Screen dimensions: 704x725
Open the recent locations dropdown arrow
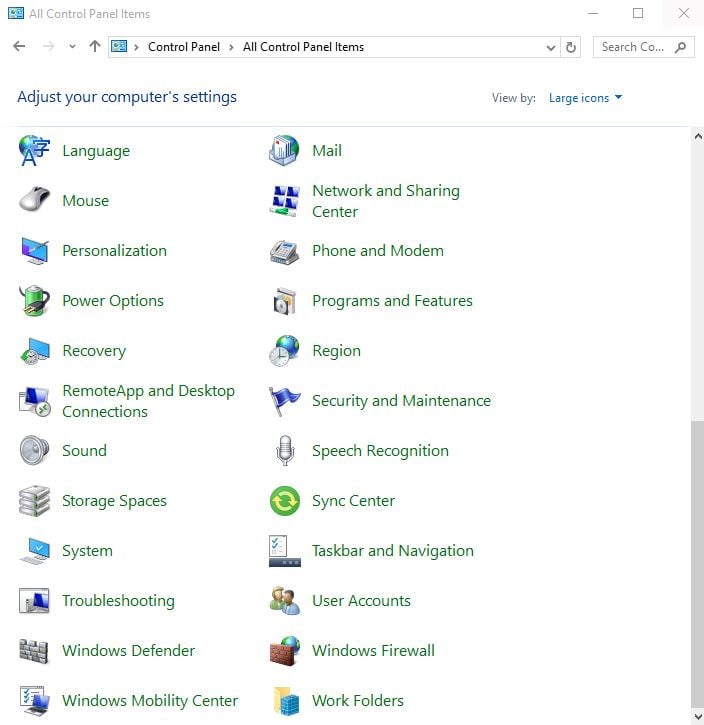72,47
